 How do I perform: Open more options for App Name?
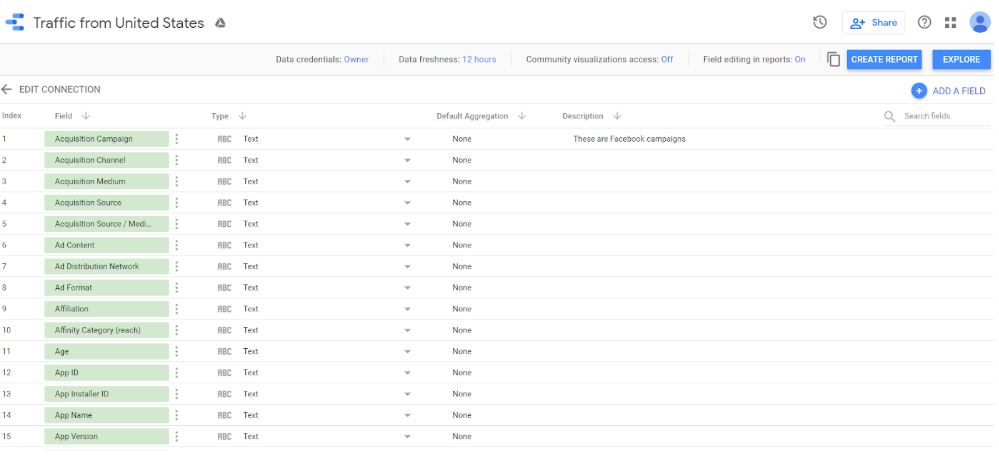176,415
